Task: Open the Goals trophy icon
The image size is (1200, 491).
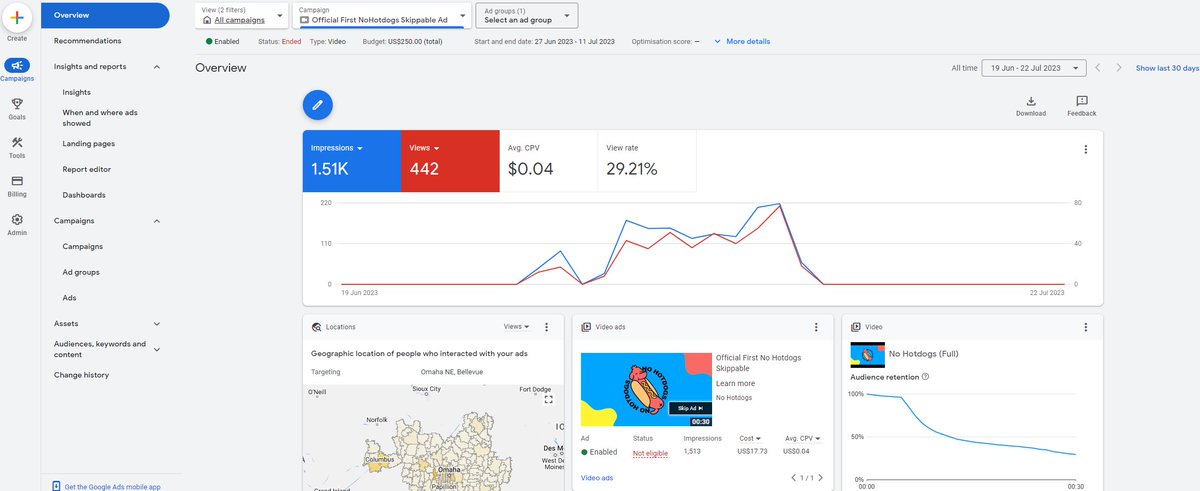Action: (x=17, y=104)
